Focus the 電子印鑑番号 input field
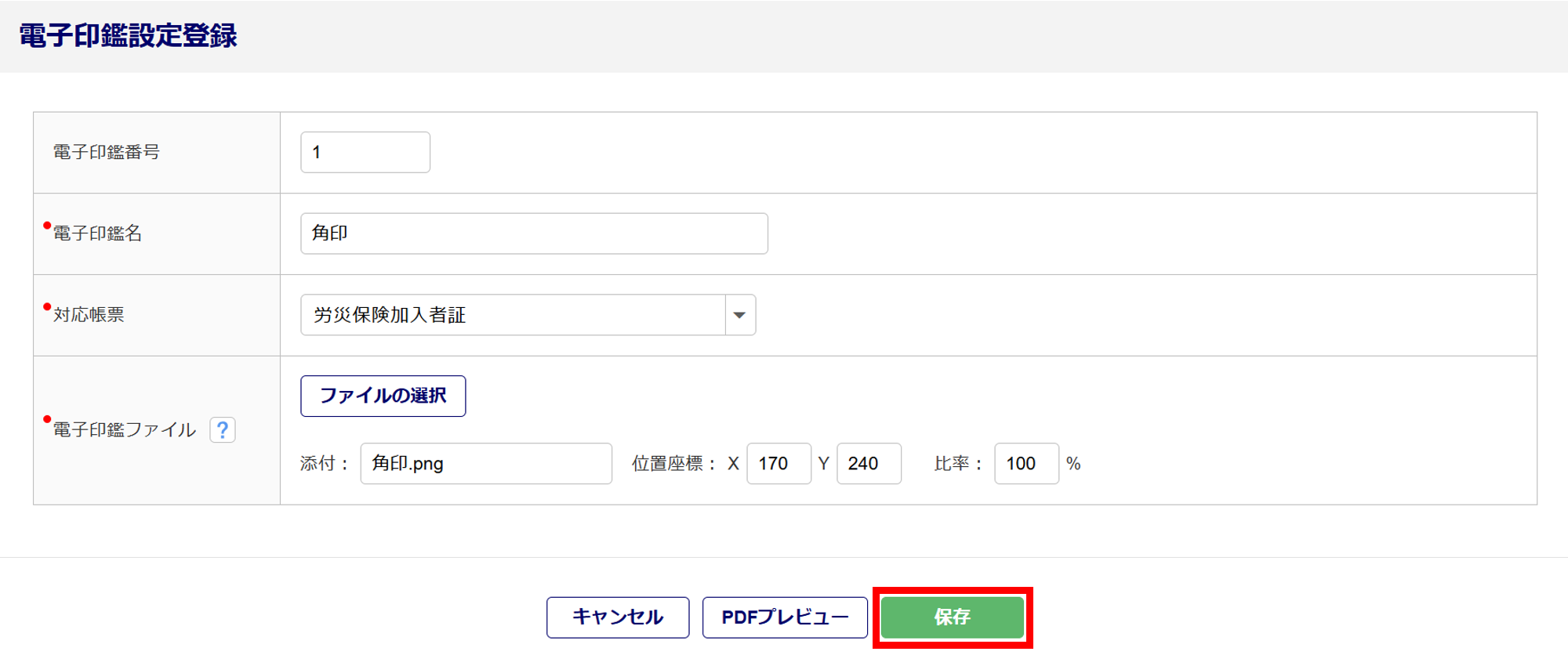Image resolution: width=1568 pixels, height=666 pixels. click(x=365, y=152)
